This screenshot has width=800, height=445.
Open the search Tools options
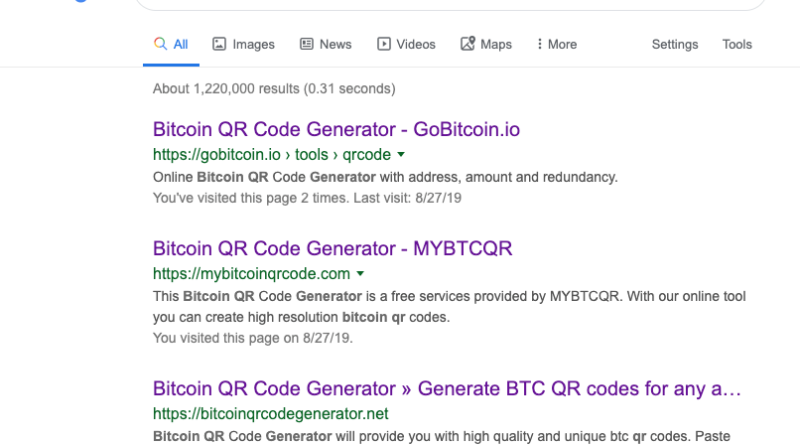[737, 44]
